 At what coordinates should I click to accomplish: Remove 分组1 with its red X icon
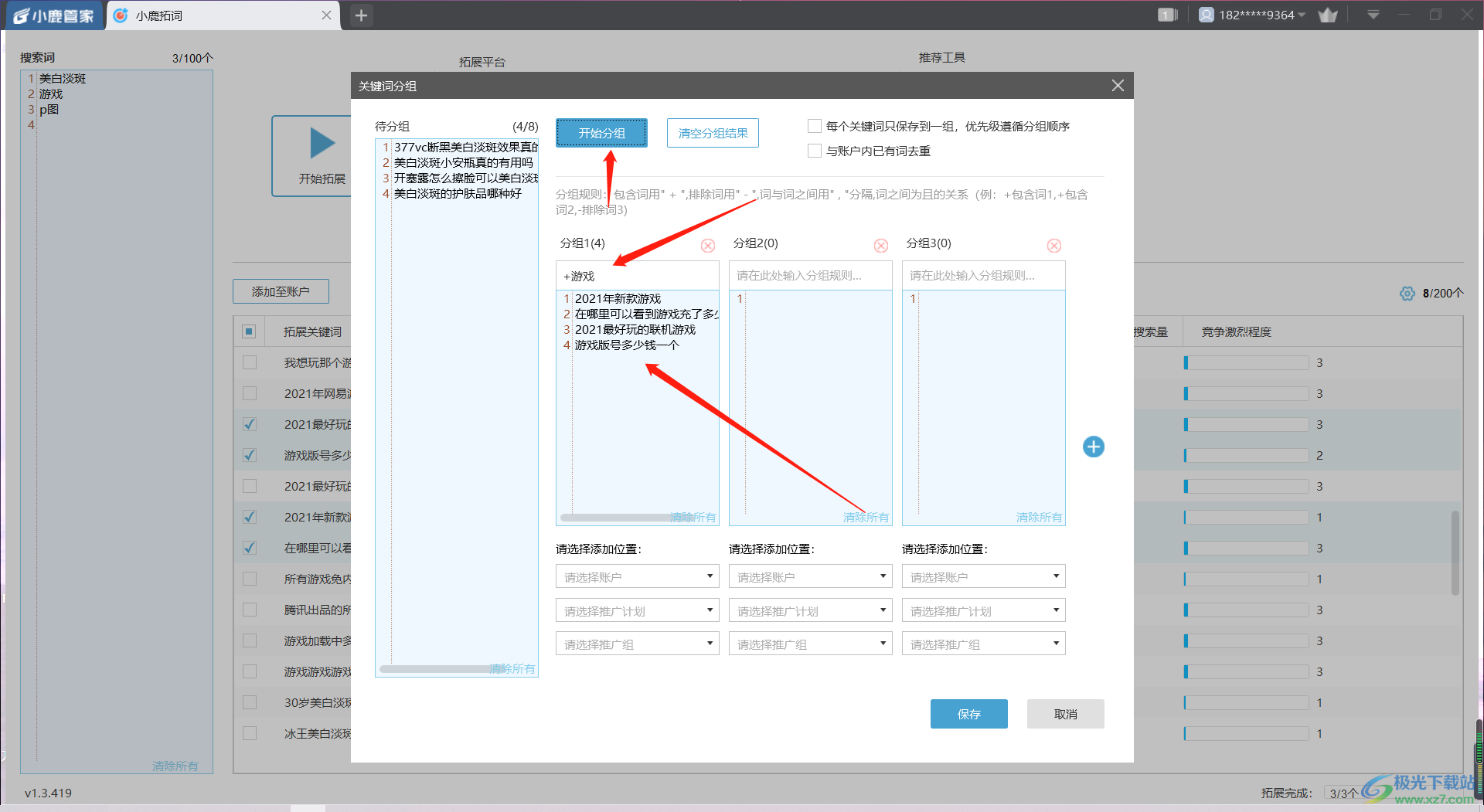coord(708,246)
